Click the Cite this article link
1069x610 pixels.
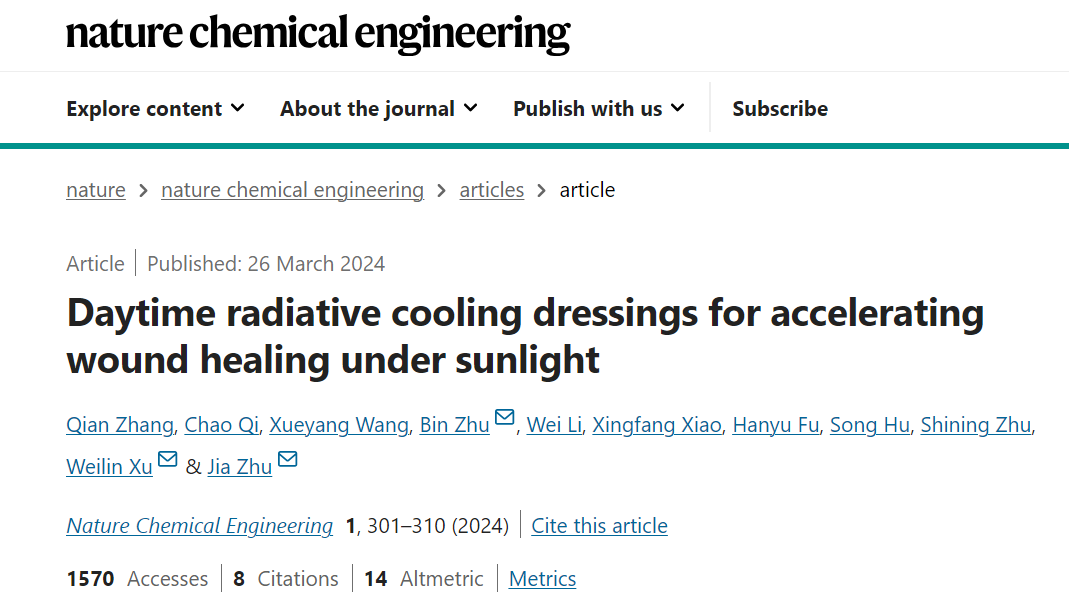599,525
